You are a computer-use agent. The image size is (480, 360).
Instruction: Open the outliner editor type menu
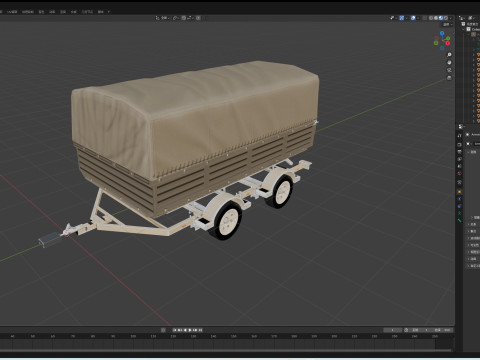pos(462,18)
